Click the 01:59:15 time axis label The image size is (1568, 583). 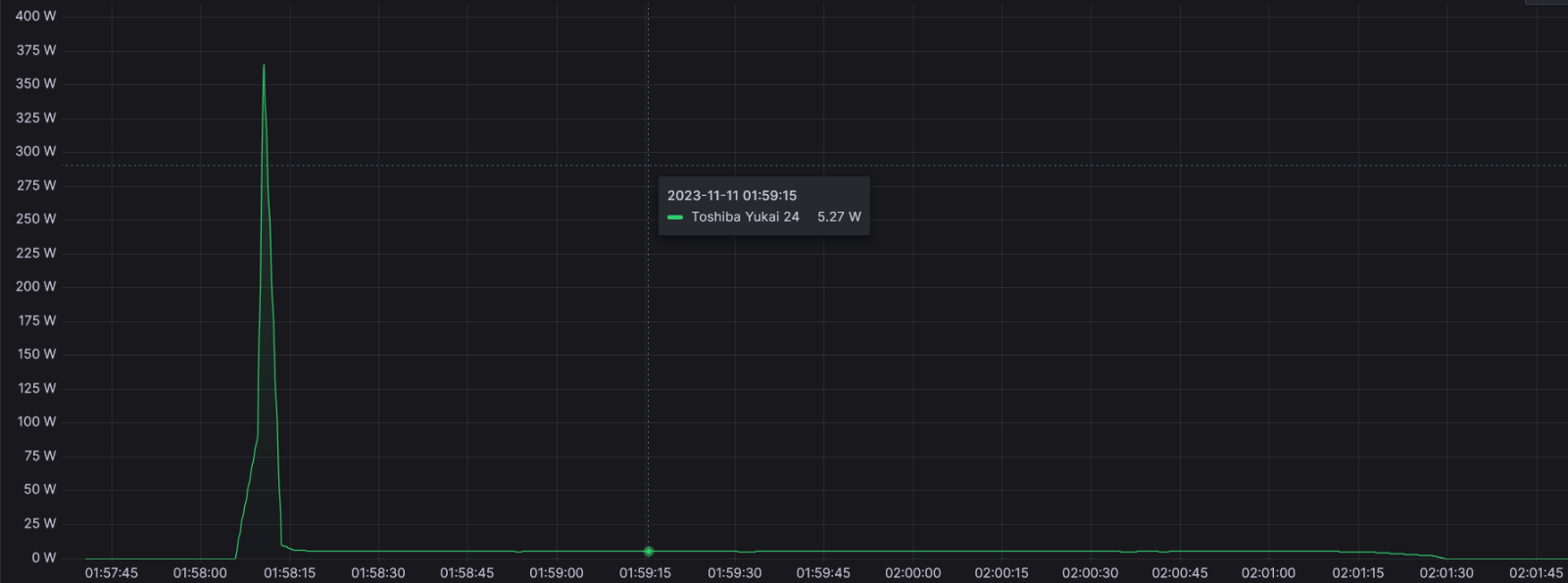(645, 573)
